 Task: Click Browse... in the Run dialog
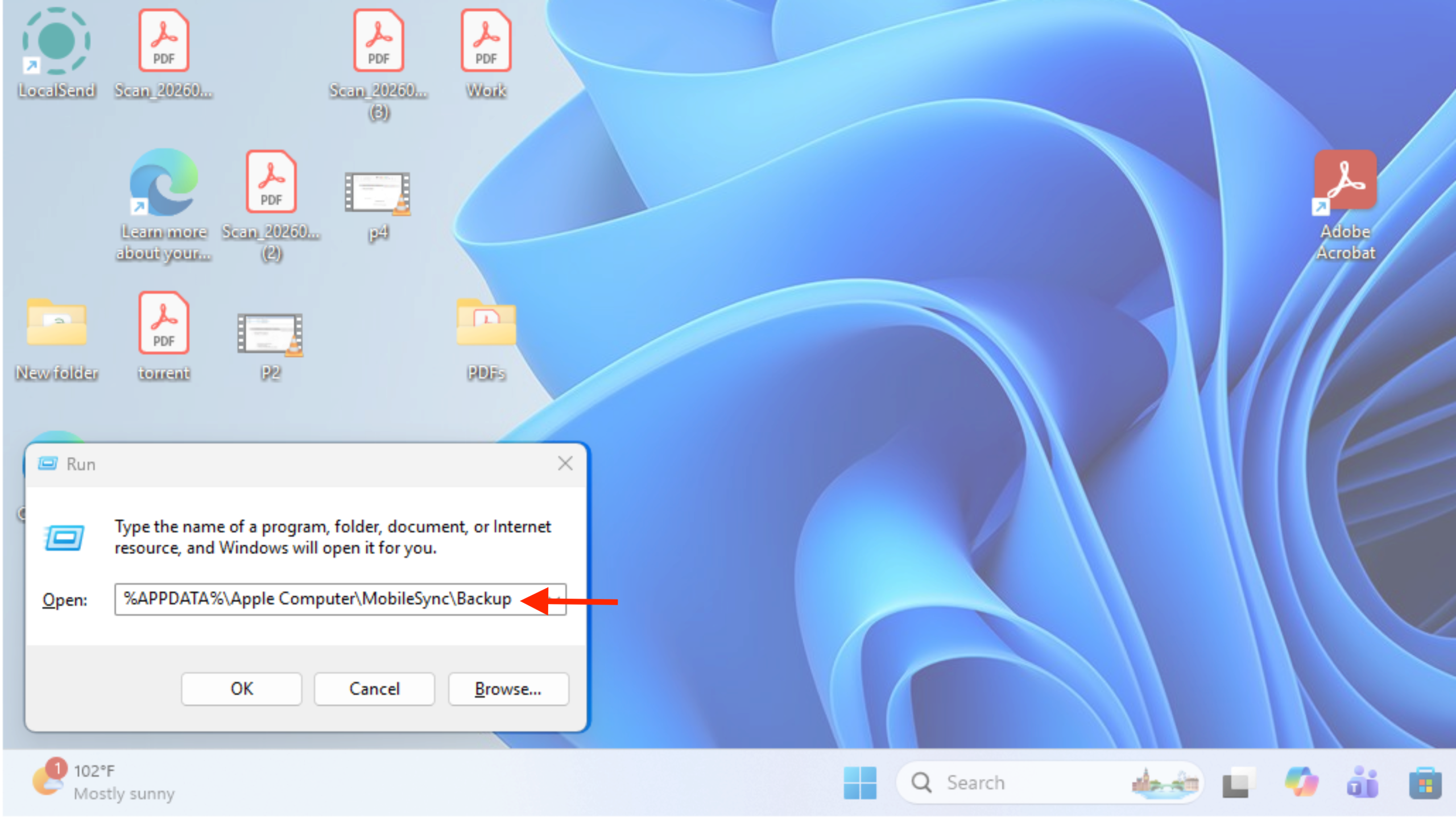[x=508, y=689]
